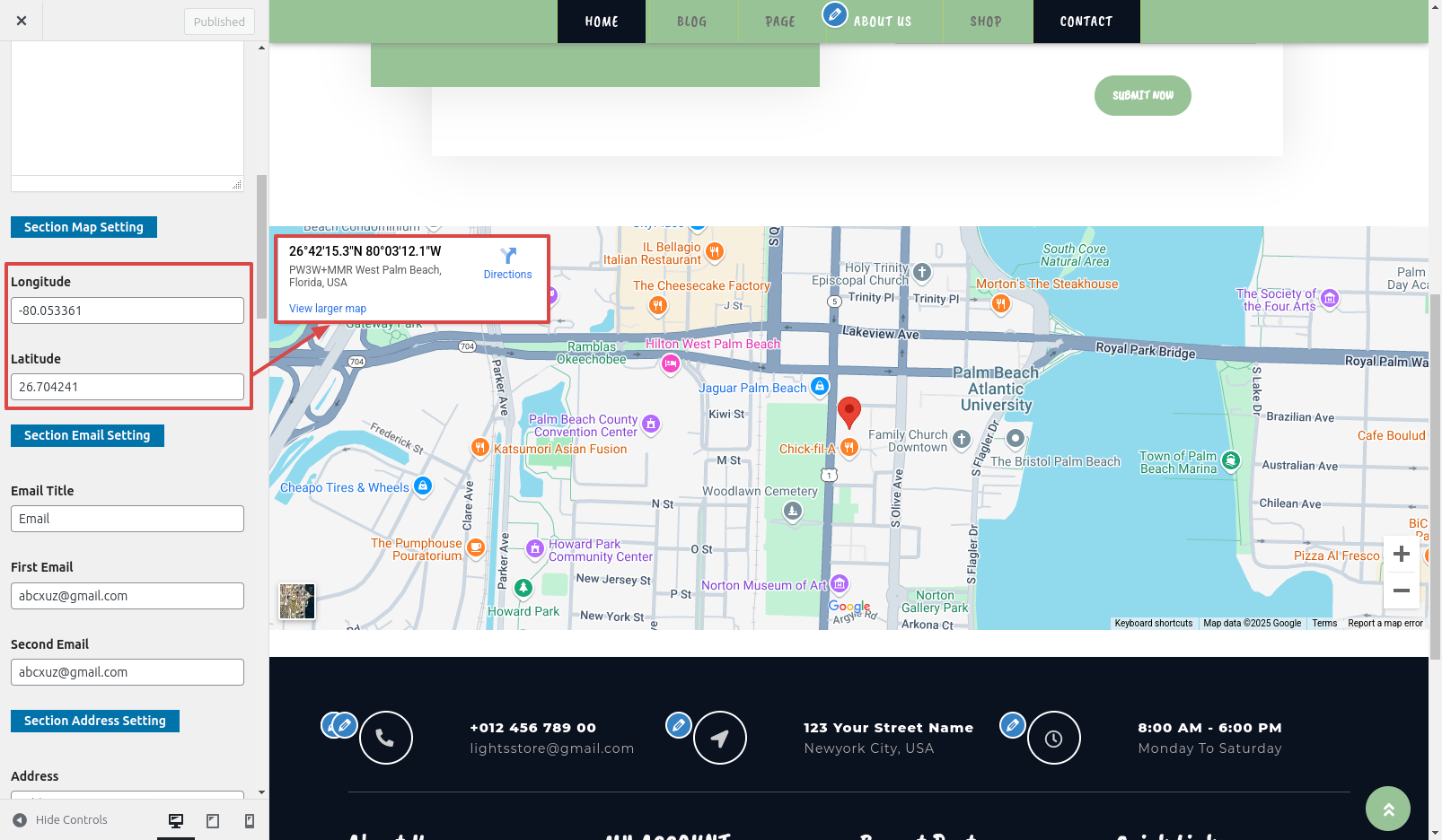Open the Section Address Setting heading
Image resolution: width=1442 pixels, height=840 pixels.
pyautogui.click(x=95, y=721)
